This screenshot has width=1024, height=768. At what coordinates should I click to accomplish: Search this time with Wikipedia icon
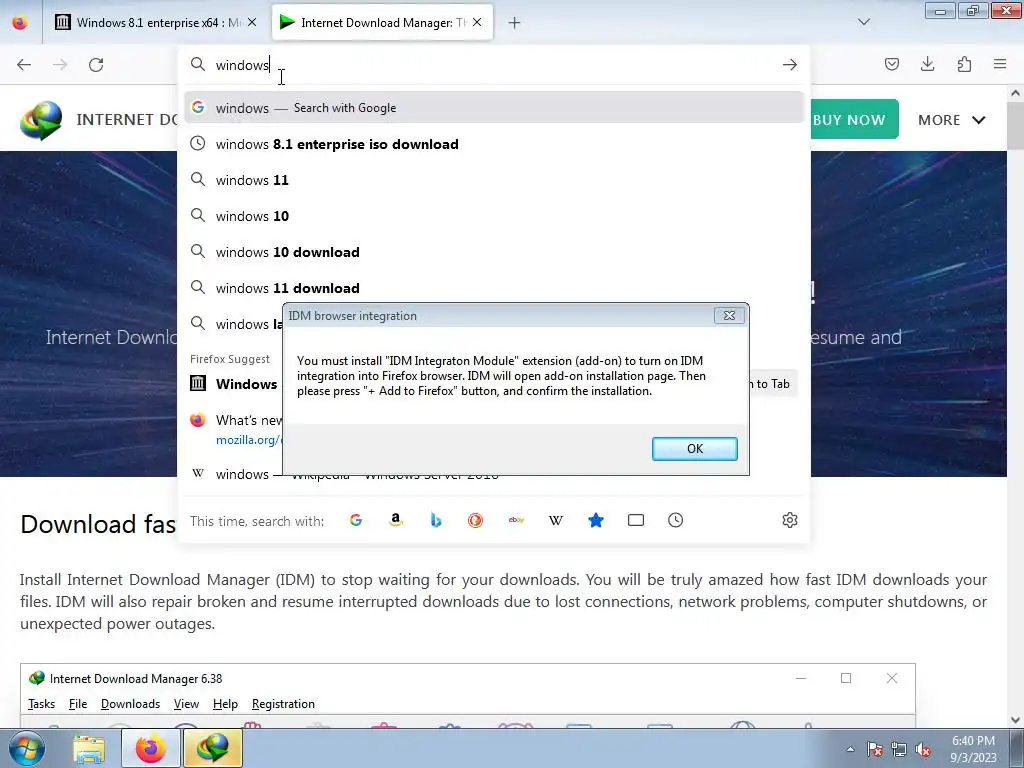tap(556, 520)
